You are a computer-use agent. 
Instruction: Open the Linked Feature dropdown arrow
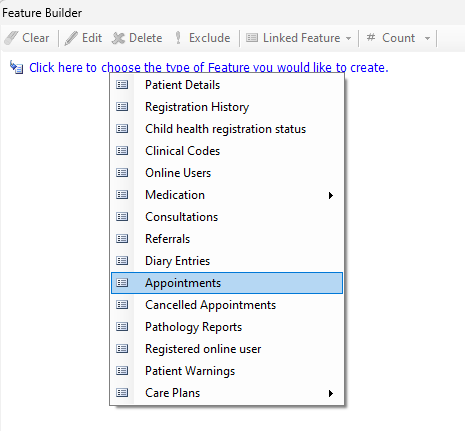tap(348, 38)
